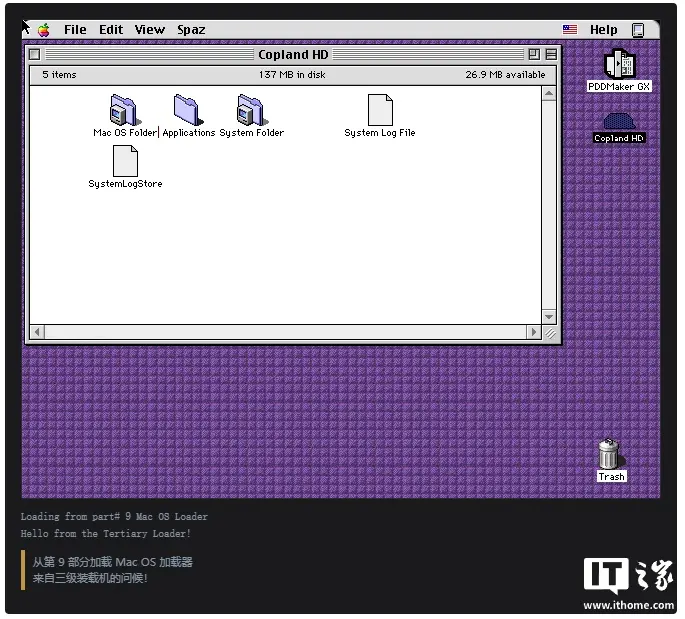Open the US flag keyboard menu
The height and width of the screenshot is (619, 685).
[x=570, y=29]
